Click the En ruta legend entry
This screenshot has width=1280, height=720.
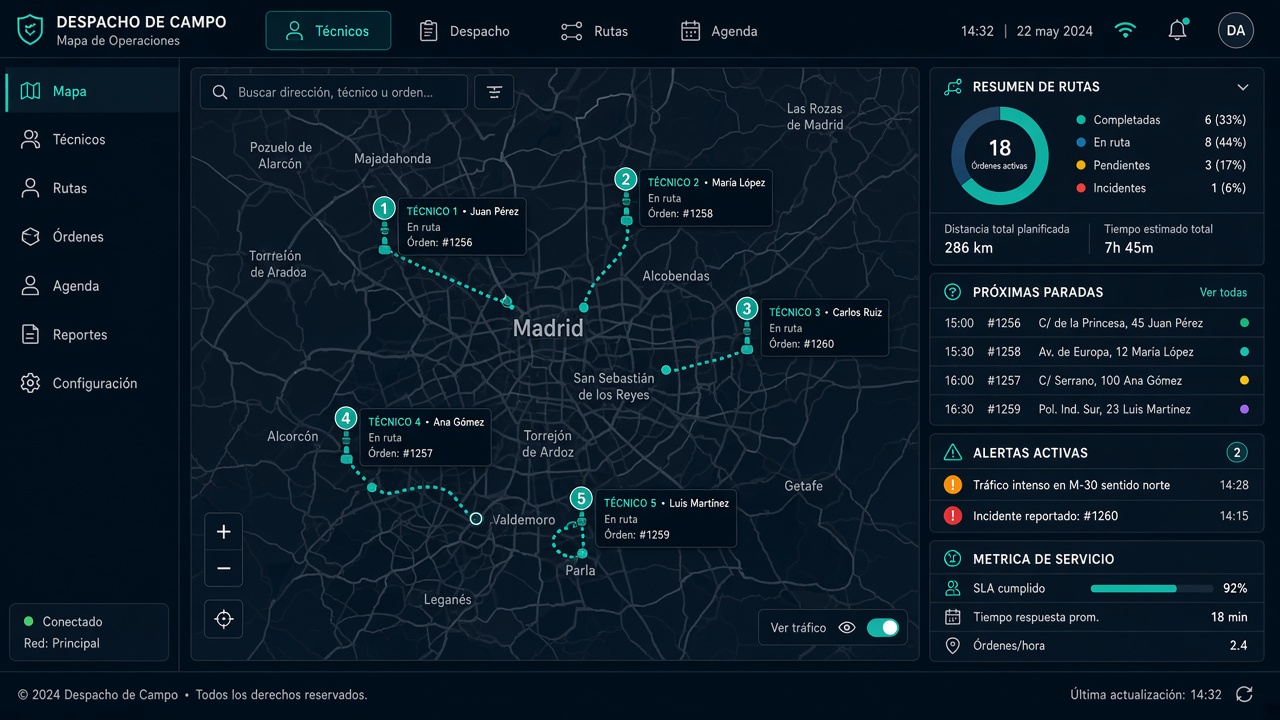pyautogui.click(x=1161, y=143)
